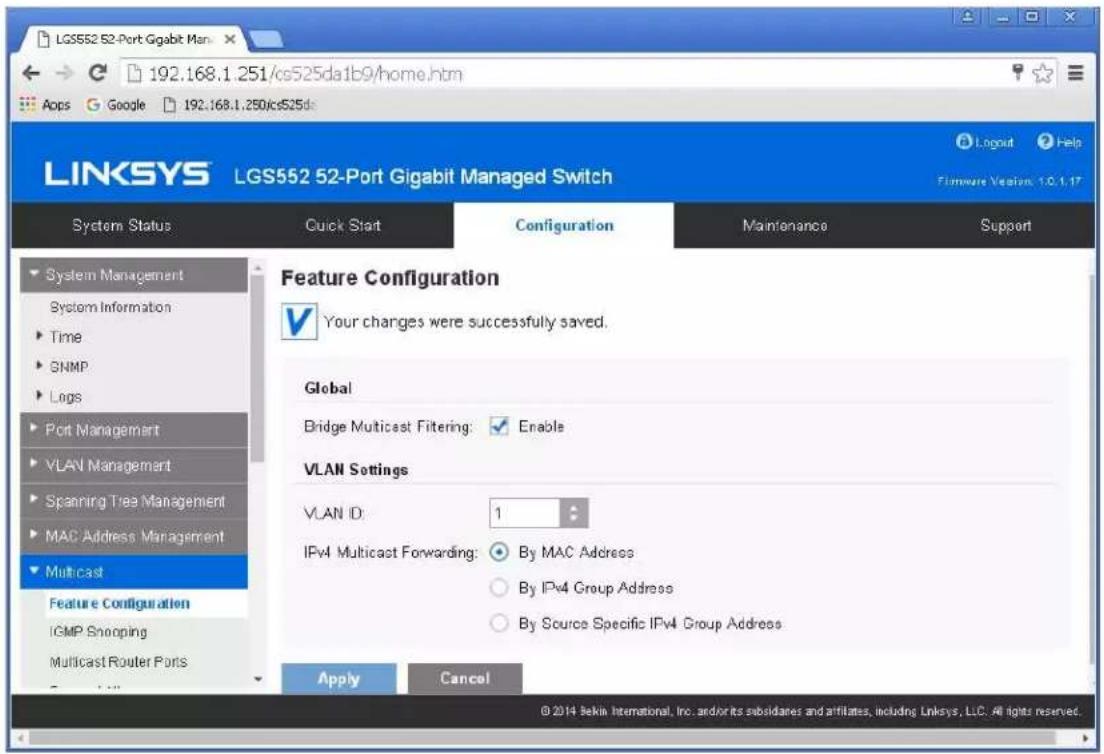Viewport: 1104px width, 754px height.
Task: Select By MAC Address radio button
Action: (498, 552)
